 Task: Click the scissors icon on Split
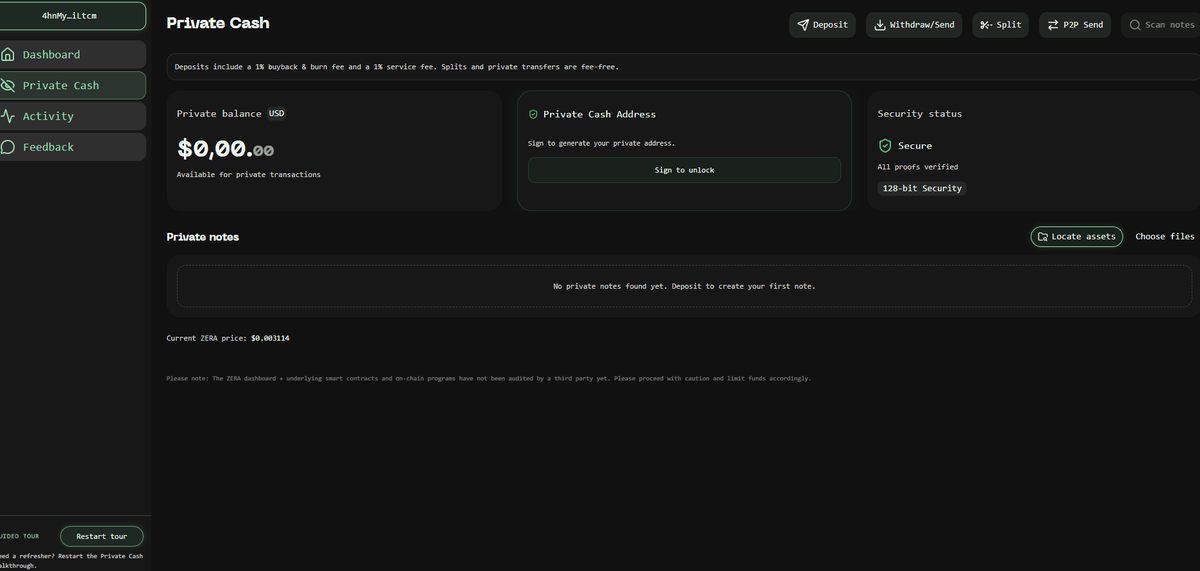pyautogui.click(x=986, y=25)
